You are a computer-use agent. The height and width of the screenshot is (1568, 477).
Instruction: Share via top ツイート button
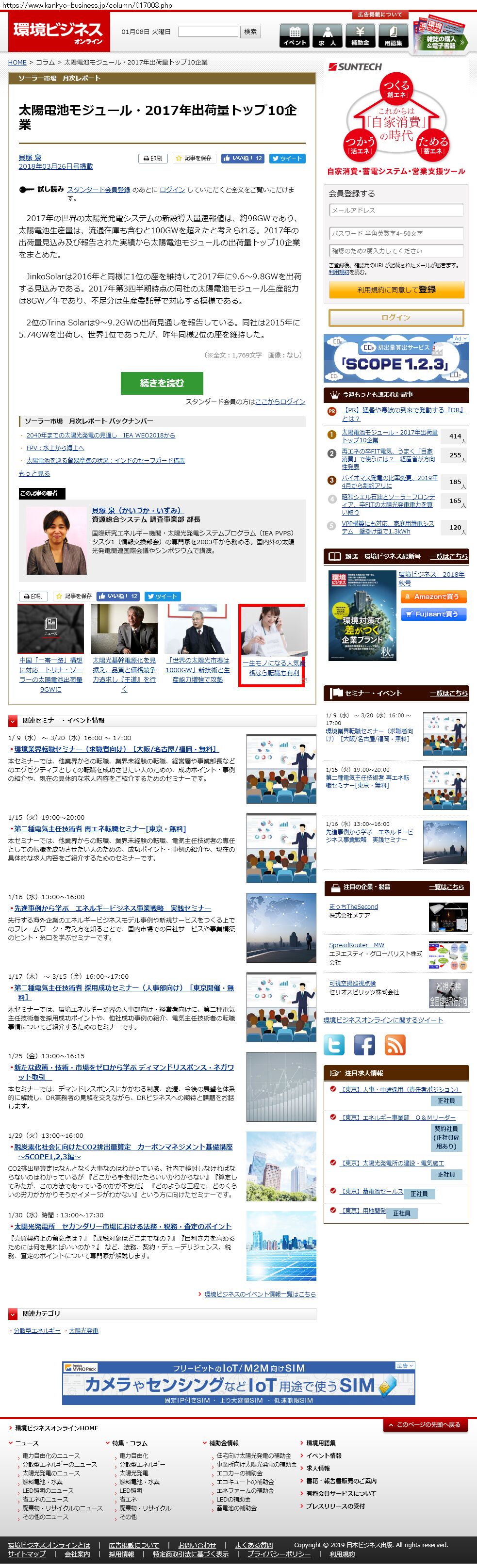[x=288, y=158]
